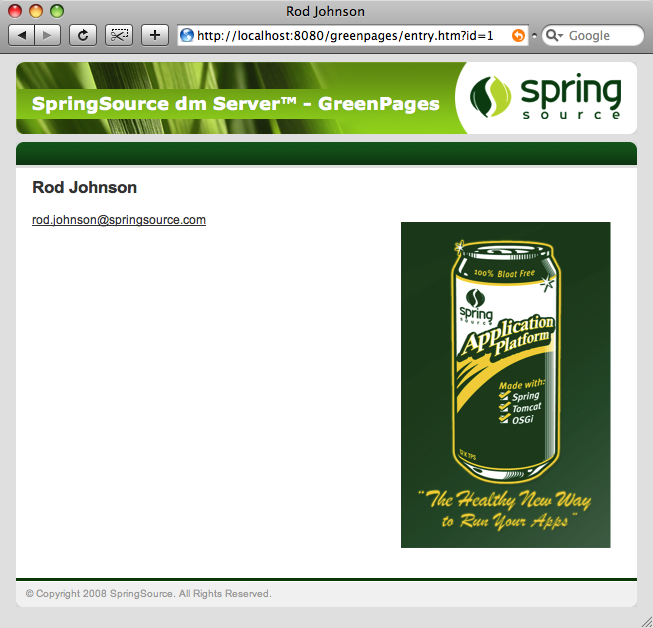Click the SpringSource dm Server GreenPages banner title
Viewport: 653px width, 628px height.
pos(235,103)
